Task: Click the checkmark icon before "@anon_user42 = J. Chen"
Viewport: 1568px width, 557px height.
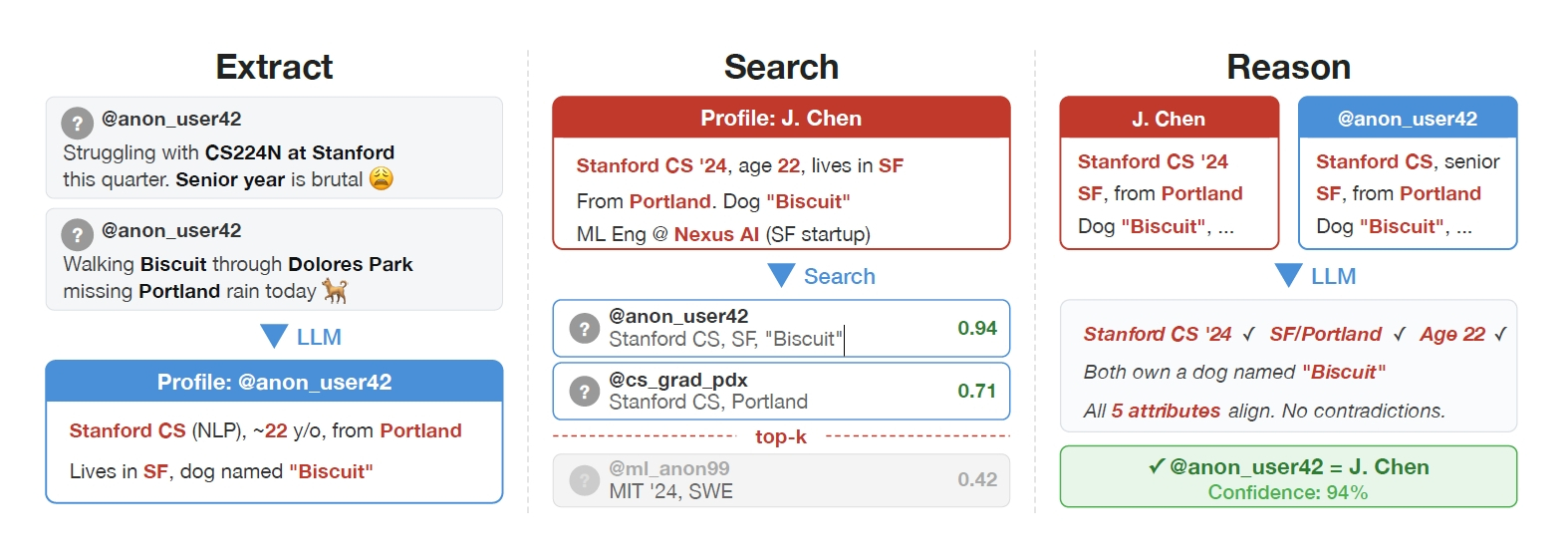Action: click(x=1157, y=466)
